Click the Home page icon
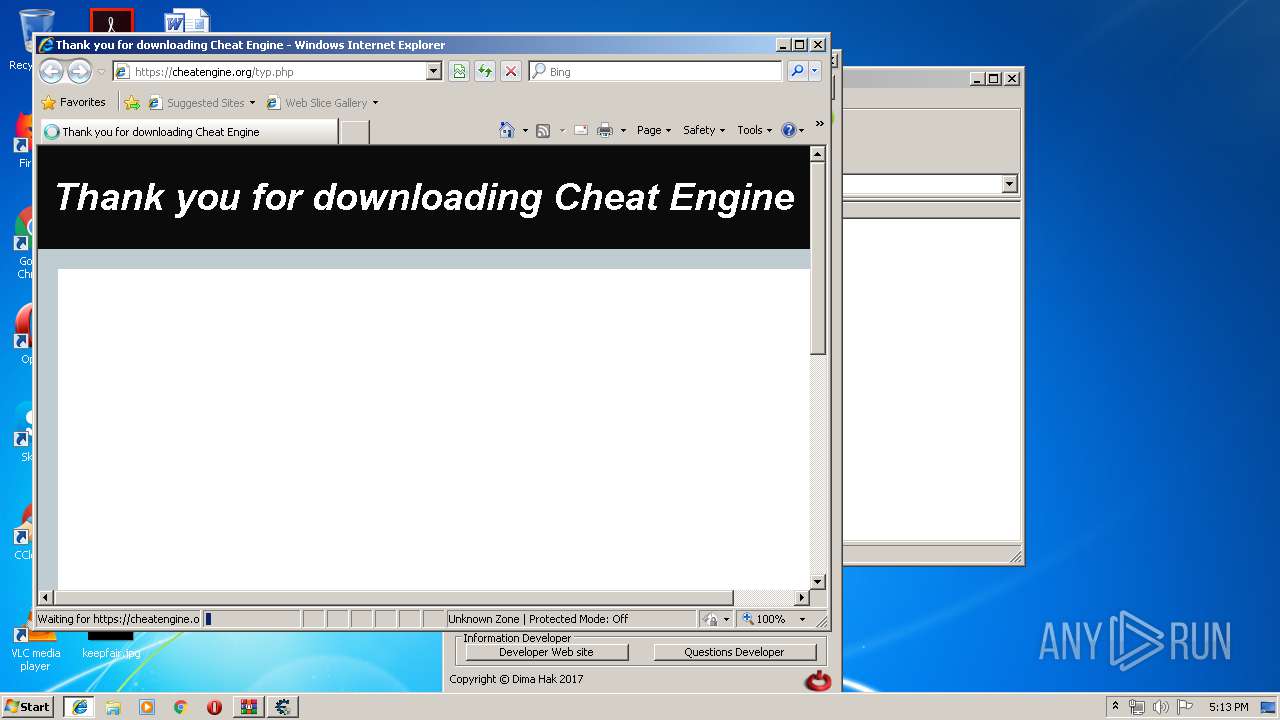Image resolution: width=1280 pixels, height=720 pixels. click(x=506, y=130)
